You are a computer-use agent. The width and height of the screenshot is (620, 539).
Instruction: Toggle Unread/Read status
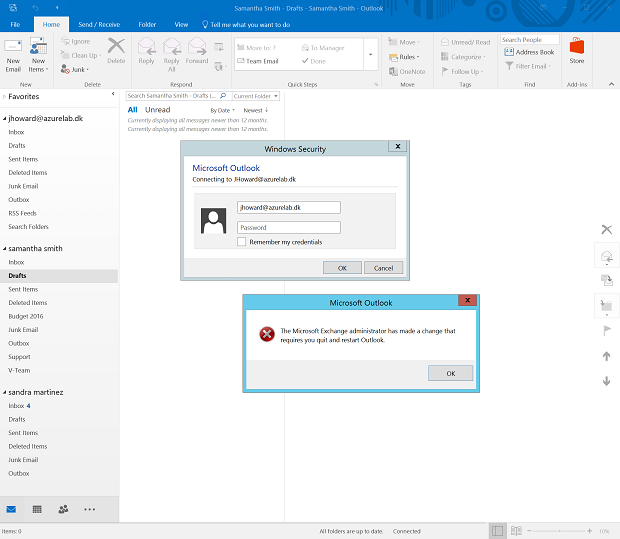465,42
